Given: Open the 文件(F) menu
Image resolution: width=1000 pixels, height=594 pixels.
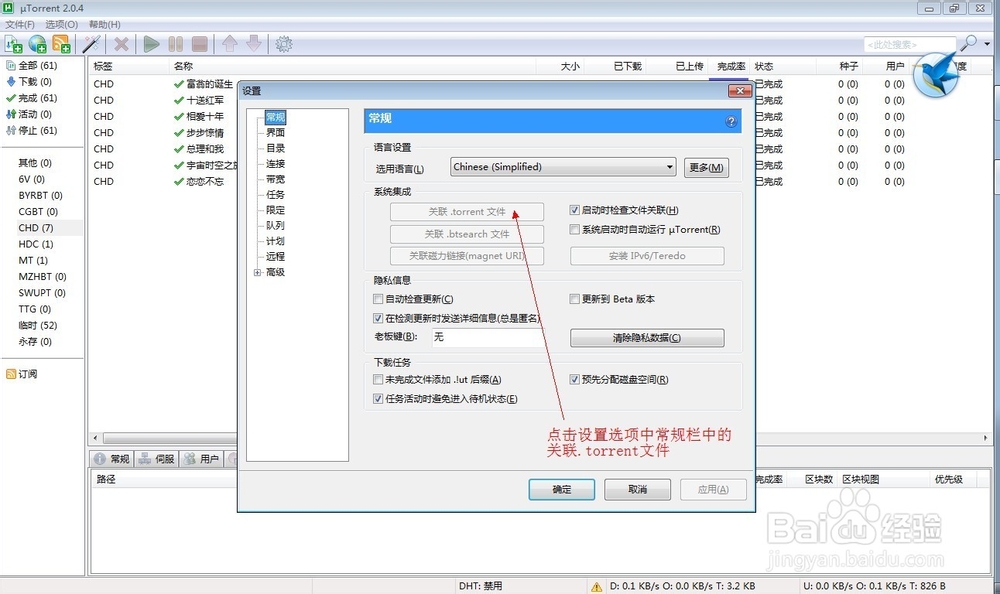Looking at the screenshot, I should [x=20, y=24].
